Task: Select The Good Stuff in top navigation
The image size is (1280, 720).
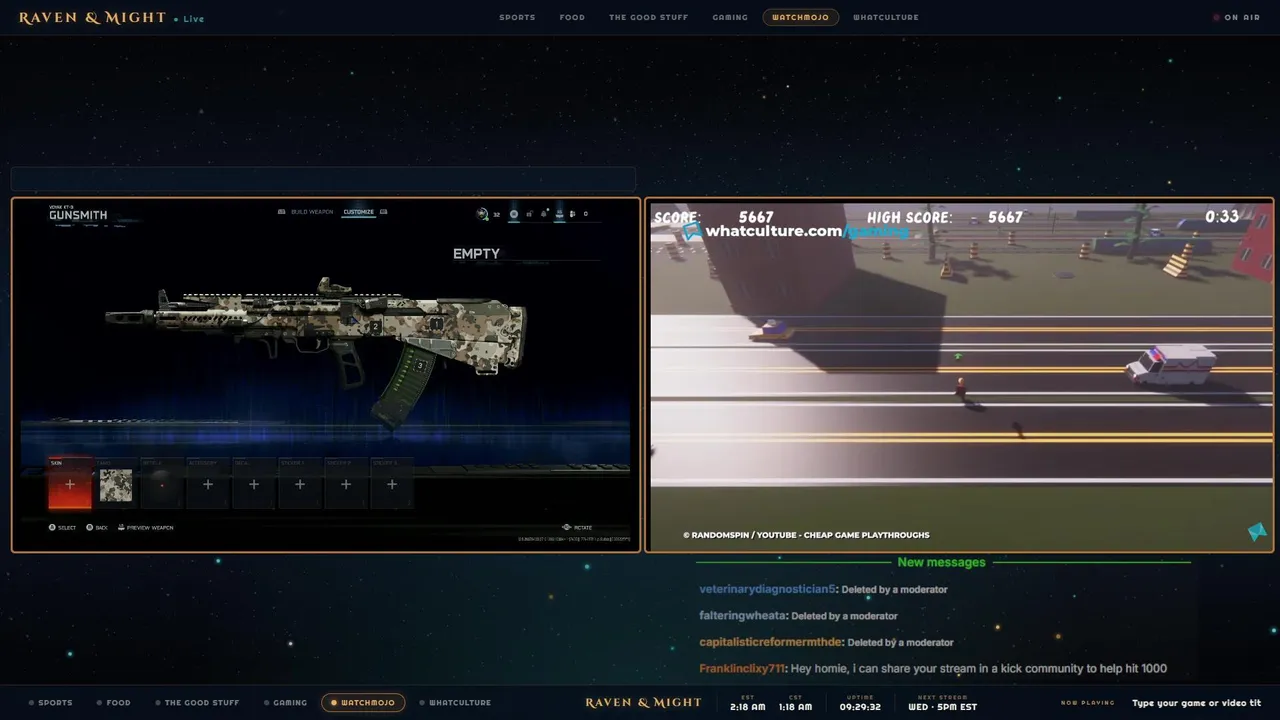Action: tap(648, 17)
